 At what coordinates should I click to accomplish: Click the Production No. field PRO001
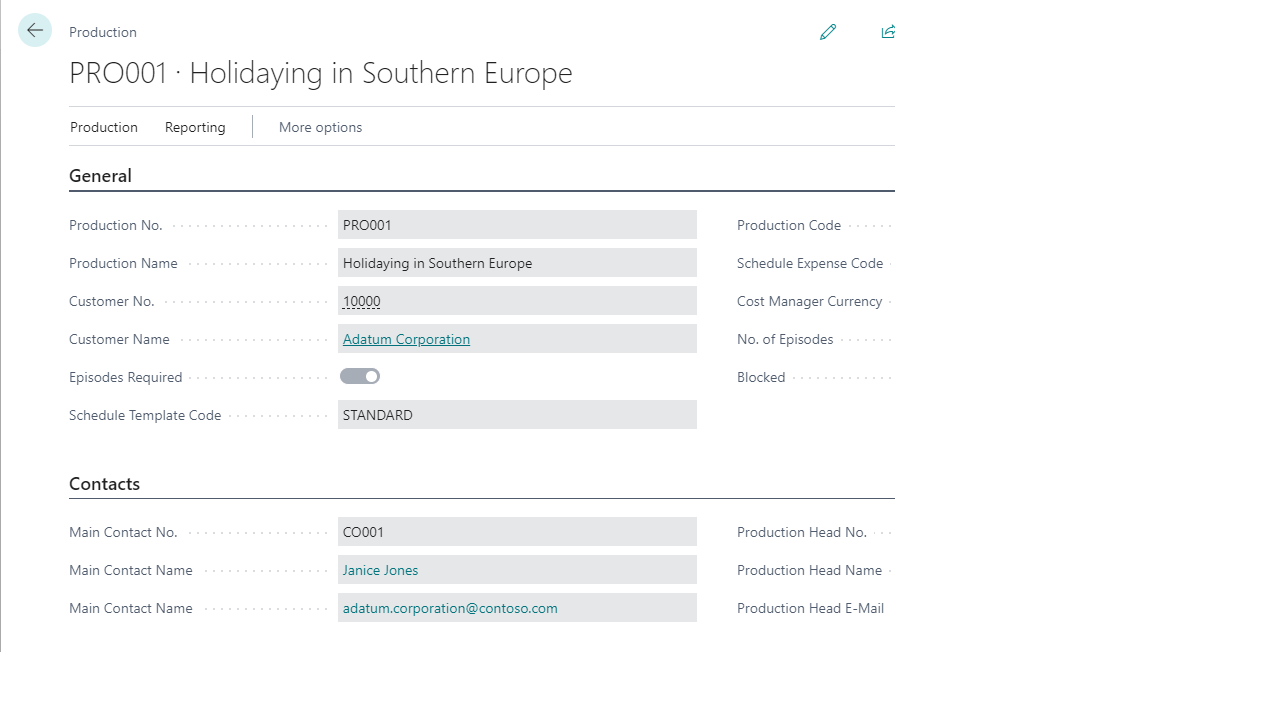517,225
